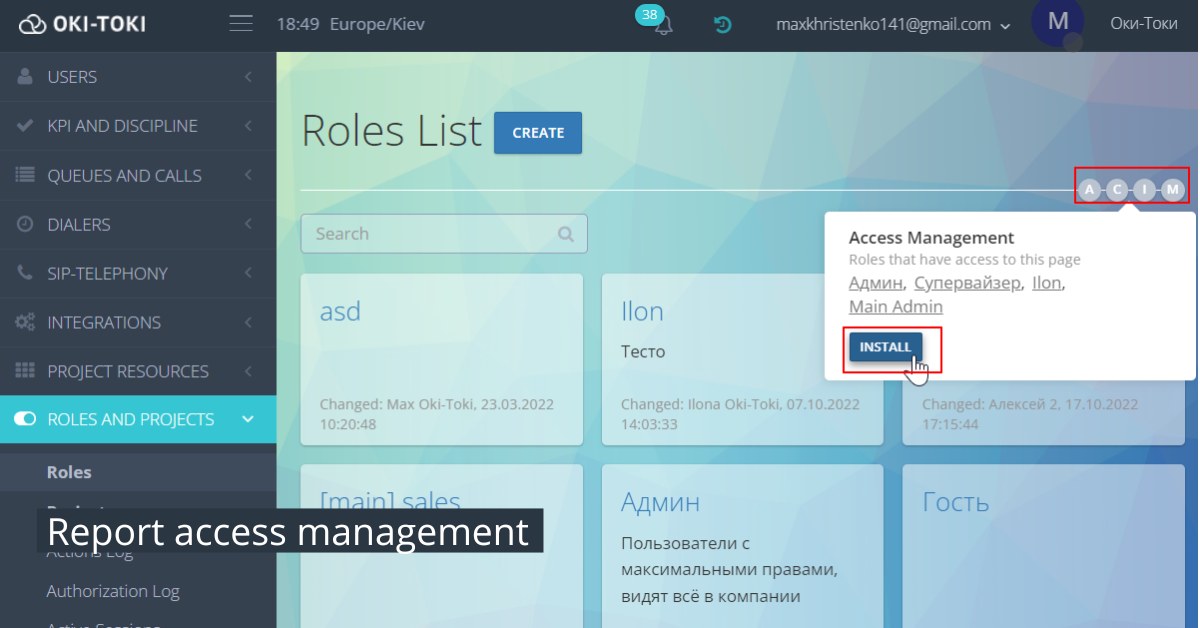Click the search magnifier icon
The width and height of the screenshot is (1200, 628).
(566, 233)
